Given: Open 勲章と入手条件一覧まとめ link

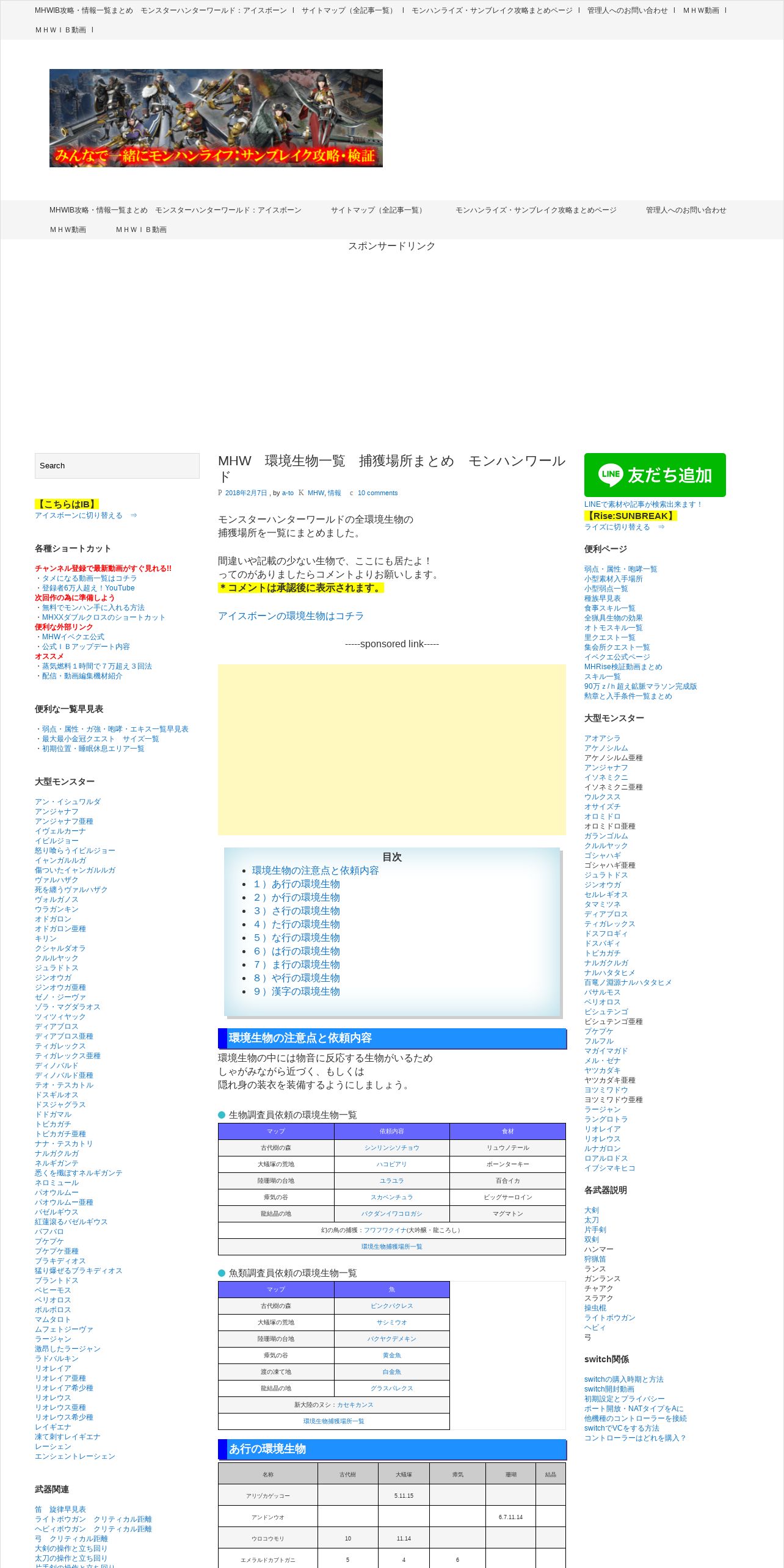Looking at the screenshot, I should (628, 696).
